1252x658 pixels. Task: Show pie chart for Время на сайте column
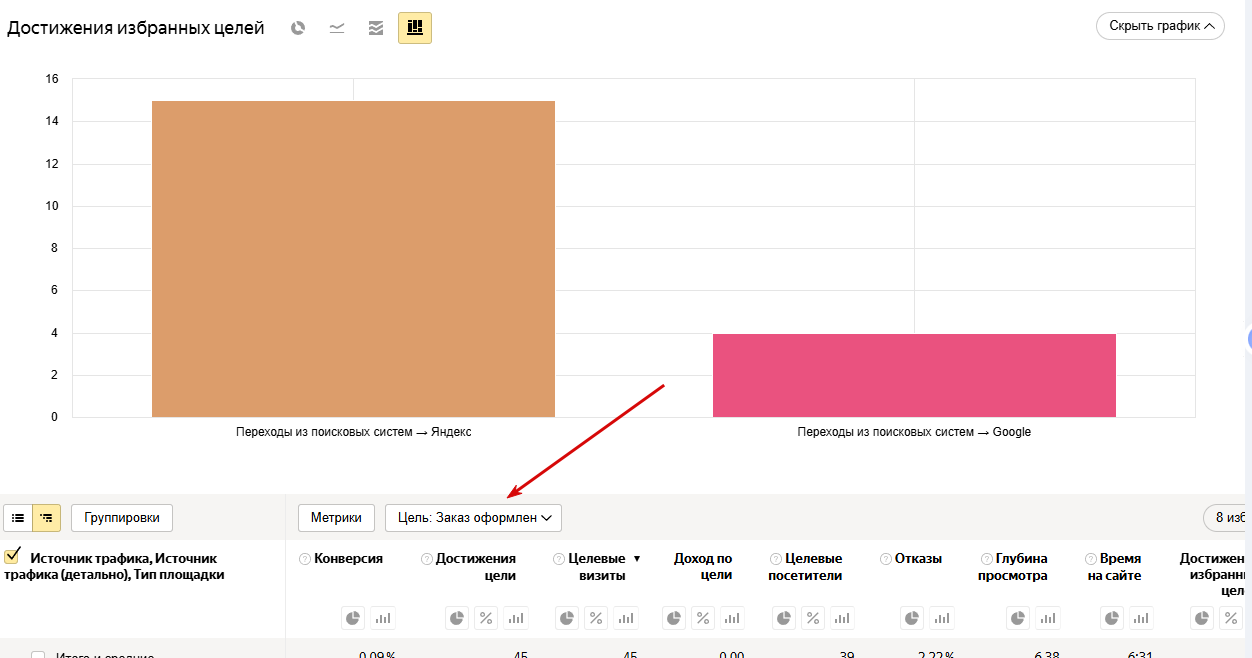click(1112, 618)
